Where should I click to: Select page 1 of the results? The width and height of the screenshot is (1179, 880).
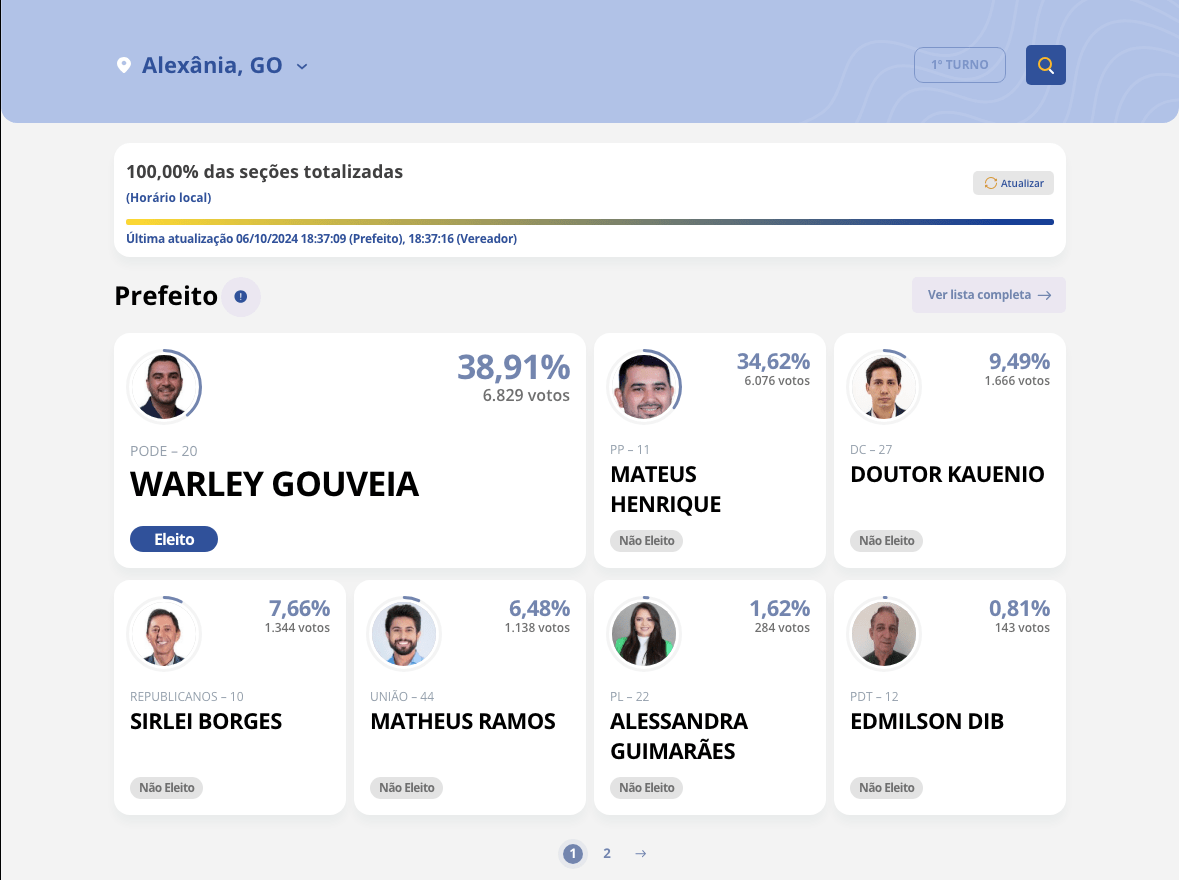572,853
